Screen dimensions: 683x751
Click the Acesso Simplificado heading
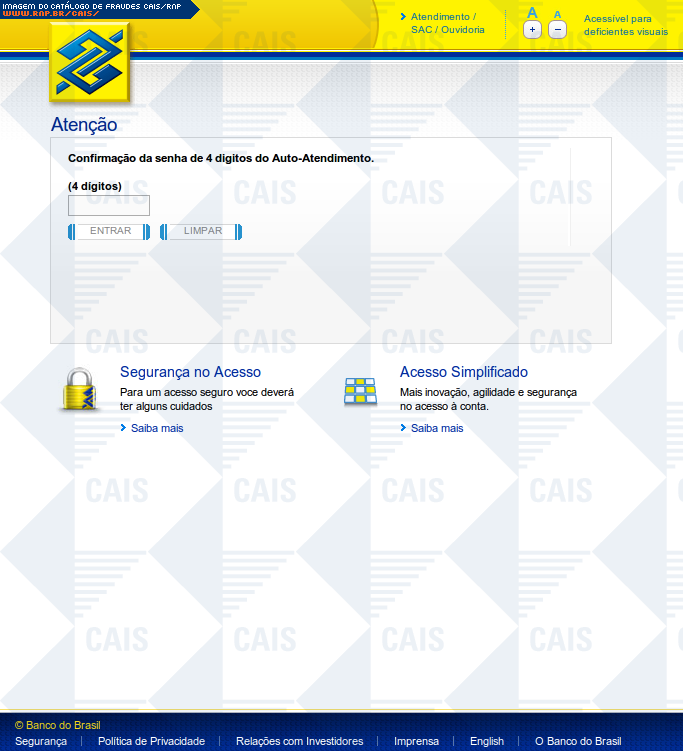[x=463, y=372]
